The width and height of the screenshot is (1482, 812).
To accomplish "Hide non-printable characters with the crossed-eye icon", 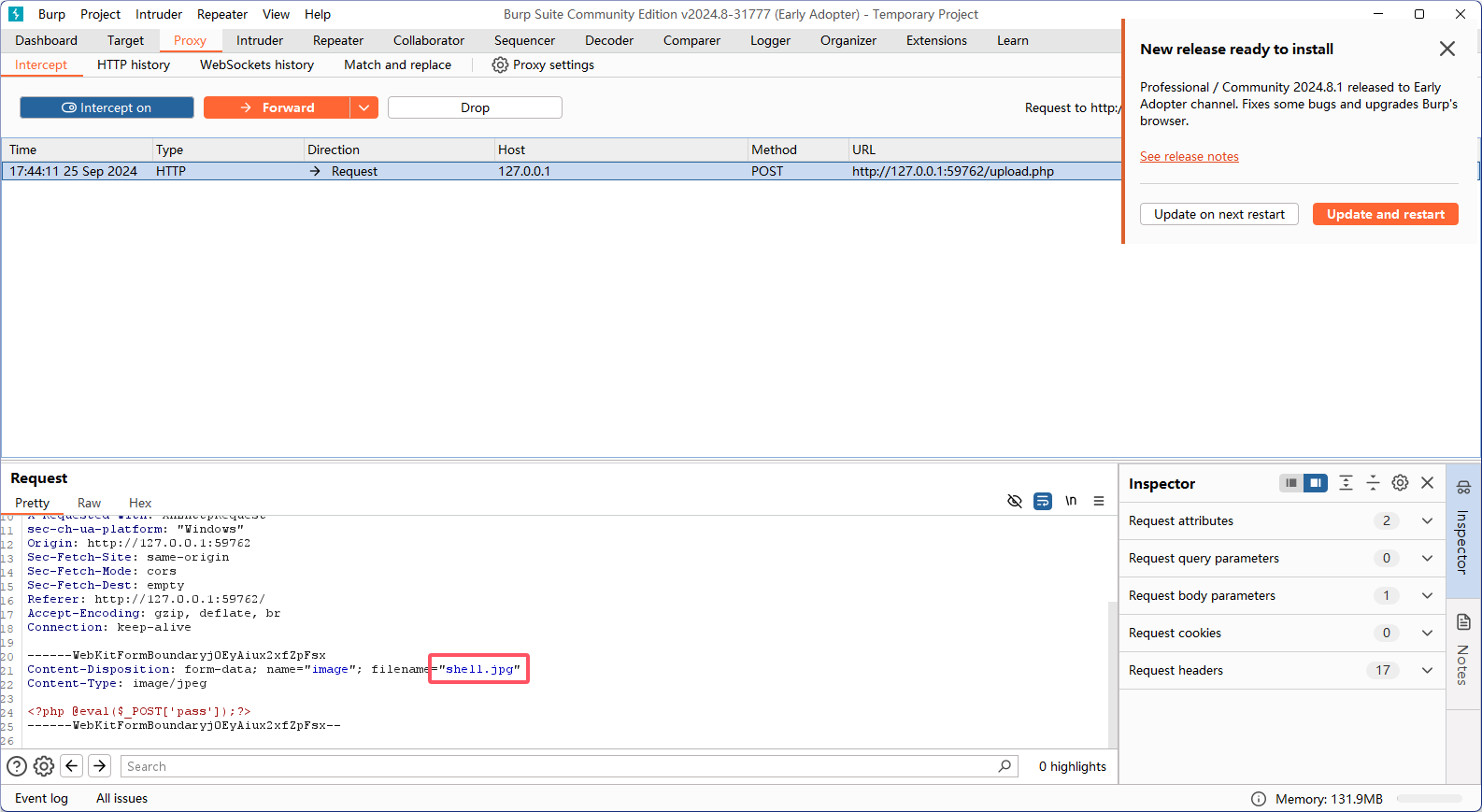I will tap(1015, 501).
